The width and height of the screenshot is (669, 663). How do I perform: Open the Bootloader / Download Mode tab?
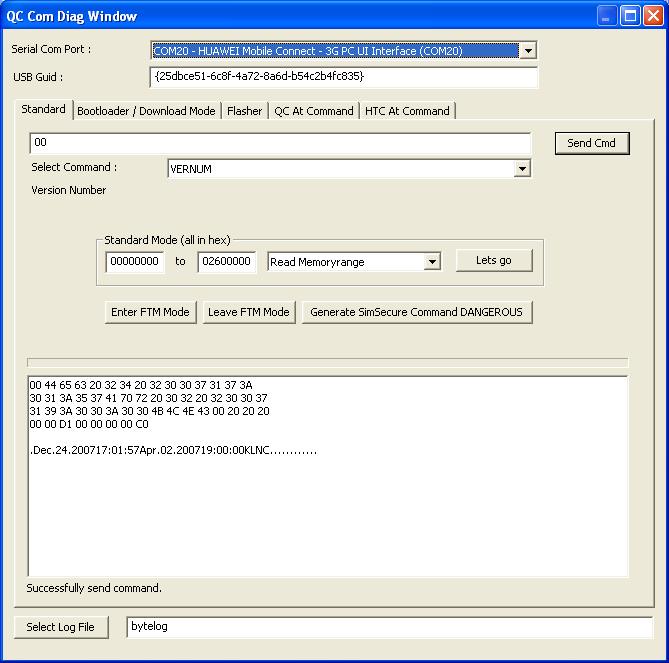146,111
